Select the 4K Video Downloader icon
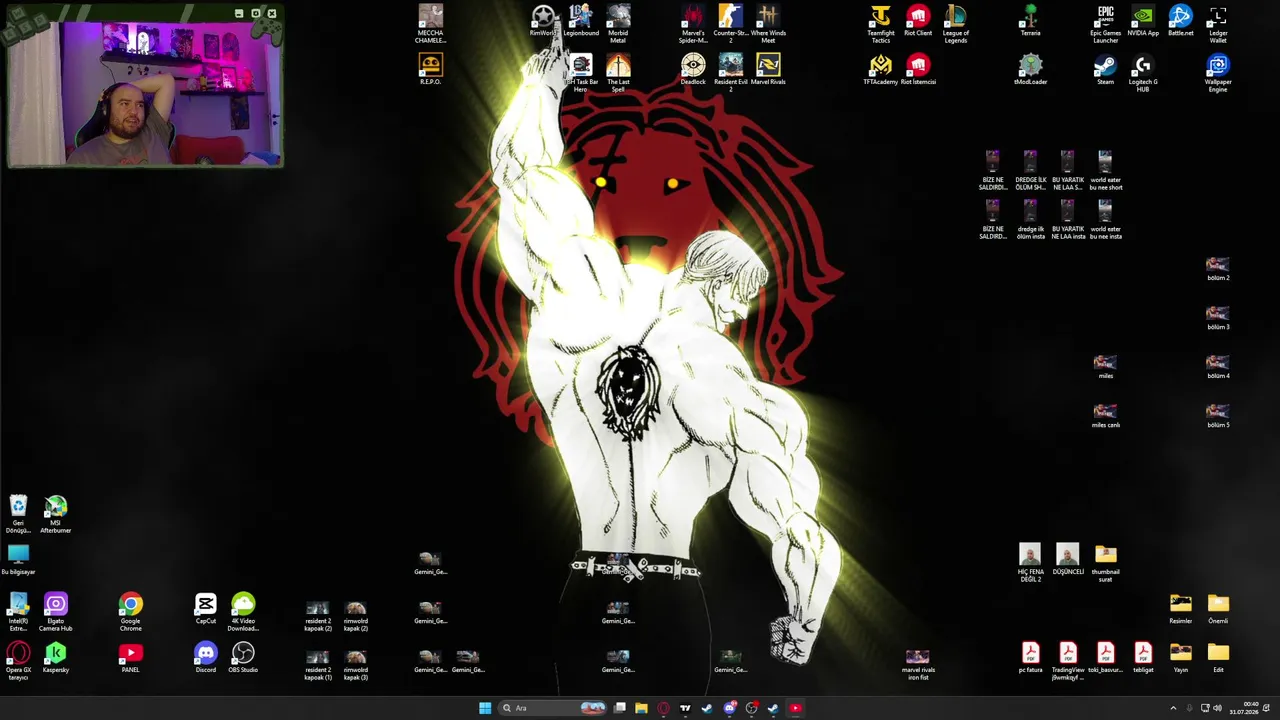The height and width of the screenshot is (720, 1280). (243, 612)
